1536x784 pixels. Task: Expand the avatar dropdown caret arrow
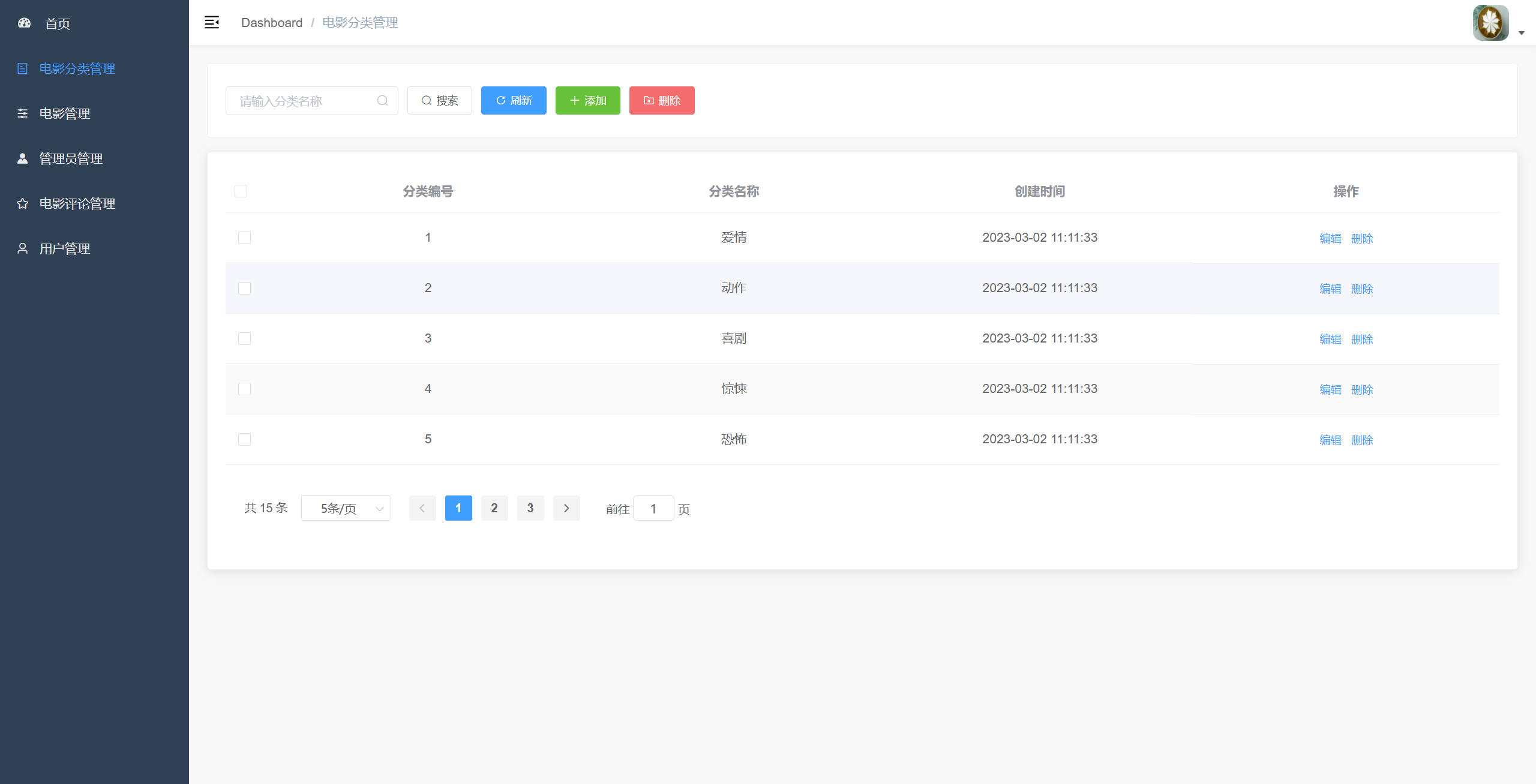pyautogui.click(x=1522, y=33)
